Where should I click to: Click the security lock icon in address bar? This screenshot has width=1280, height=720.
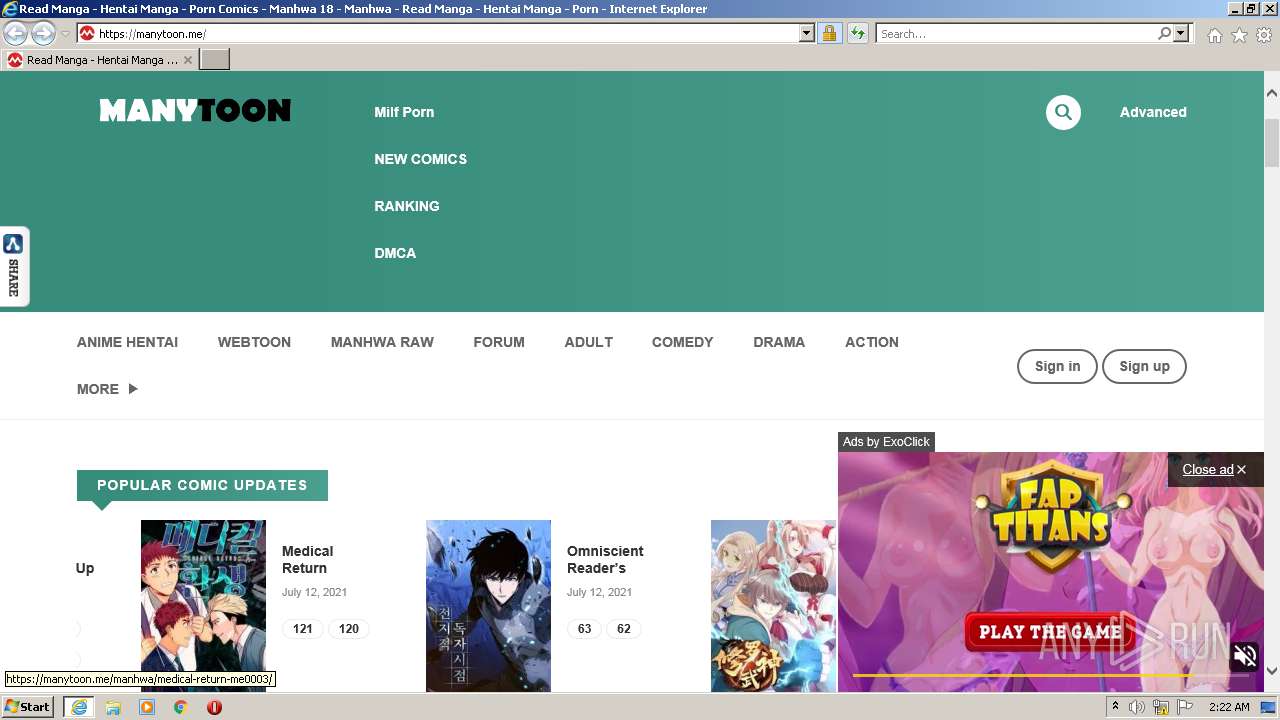pos(829,34)
